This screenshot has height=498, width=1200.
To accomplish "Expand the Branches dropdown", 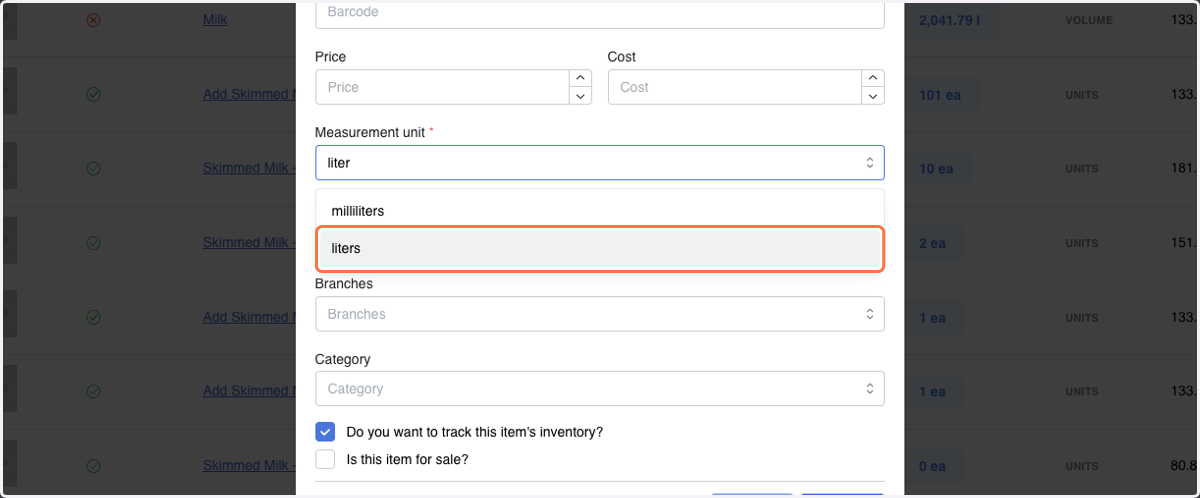I will 600,314.
